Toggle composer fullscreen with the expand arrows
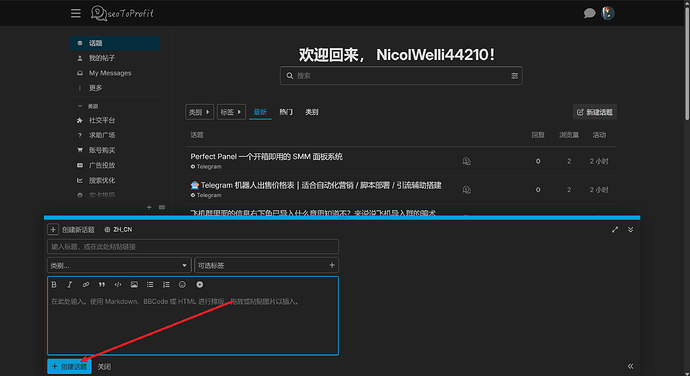This screenshot has height=376, width=690. (x=615, y=229)
